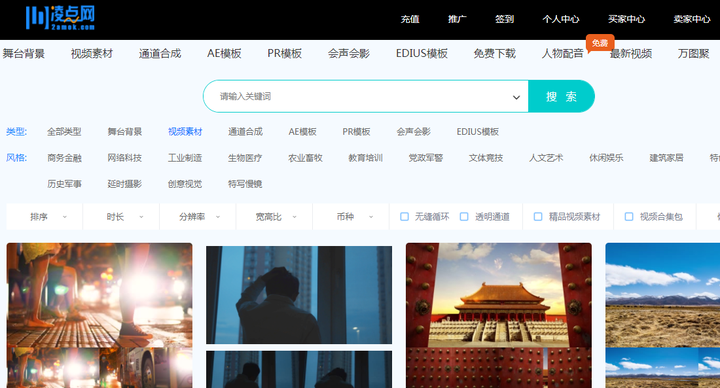Go to EDIUS模板 in main navigation
This screenshot has height=388, width=720.
click(422, 54)
